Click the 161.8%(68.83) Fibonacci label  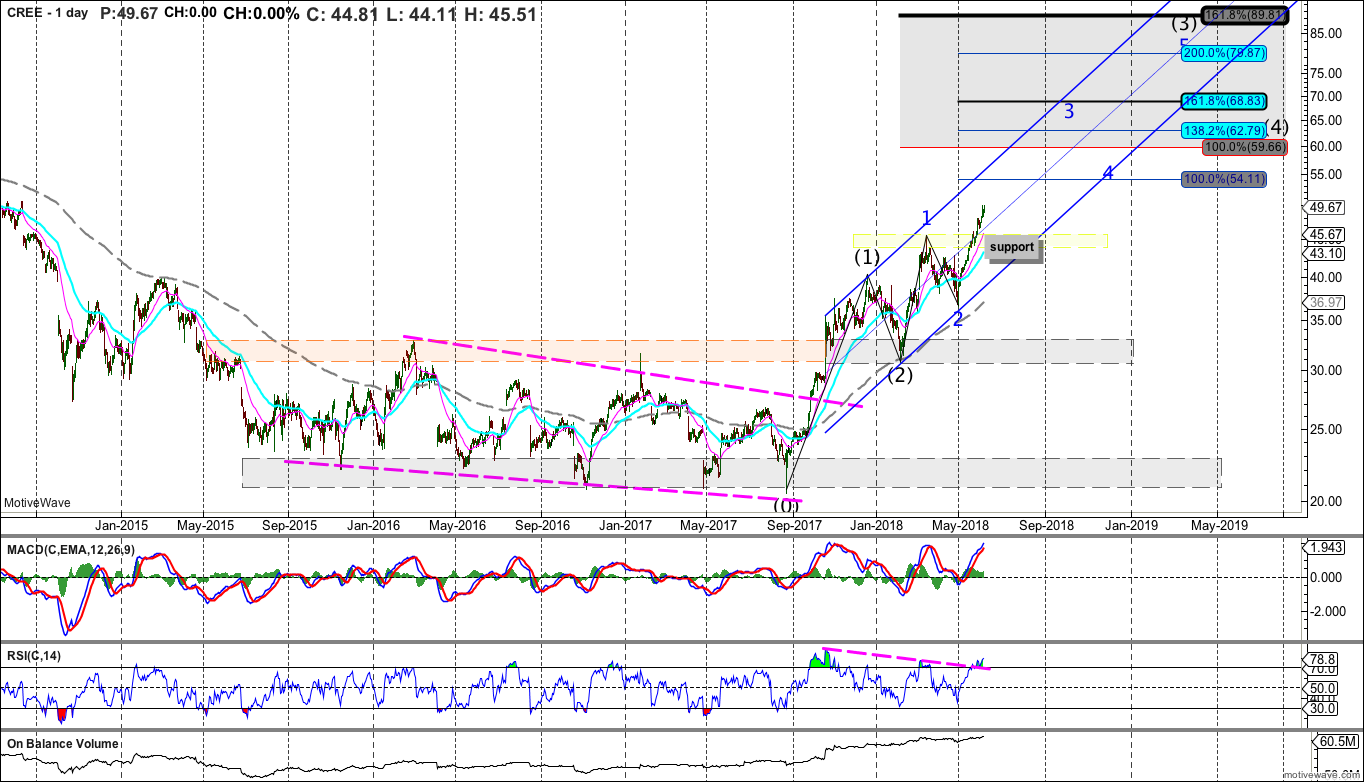pos(1224,101)
